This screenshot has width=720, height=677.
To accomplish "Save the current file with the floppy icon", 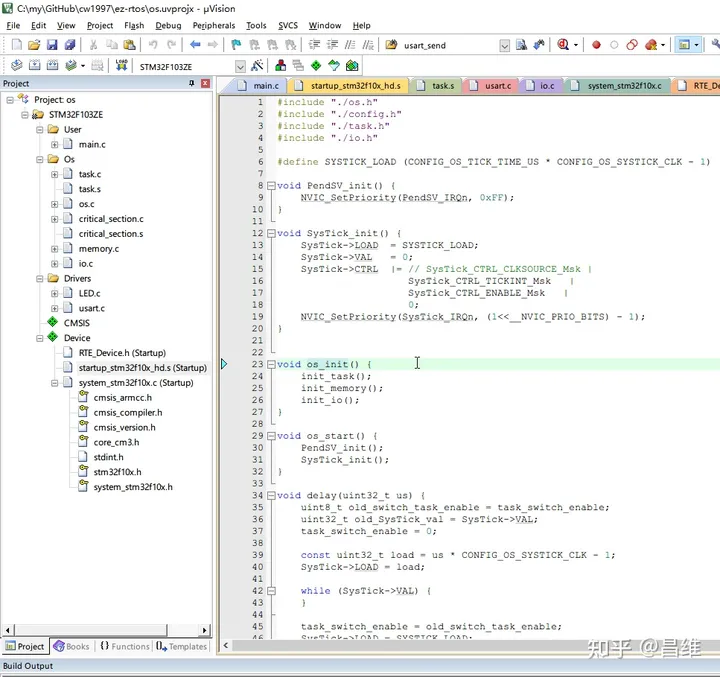I will [52, 45].
